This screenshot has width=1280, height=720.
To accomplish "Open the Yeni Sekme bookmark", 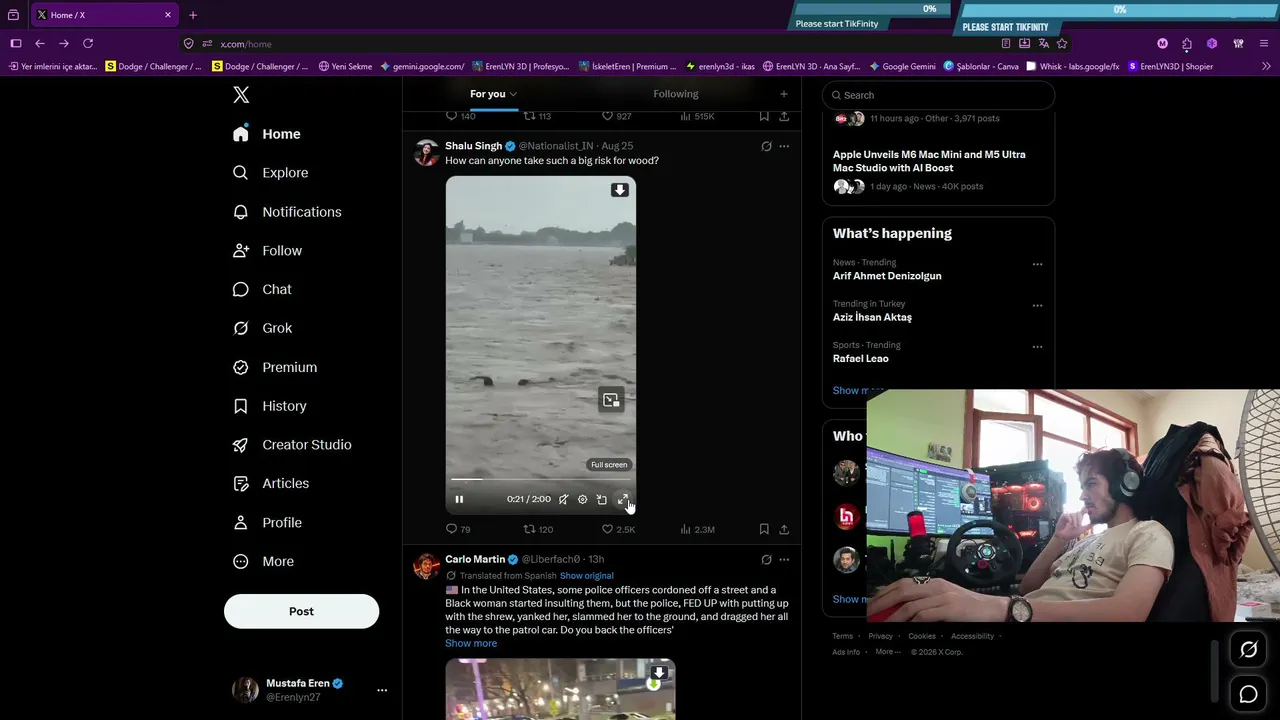I will (x=345, y=67).
